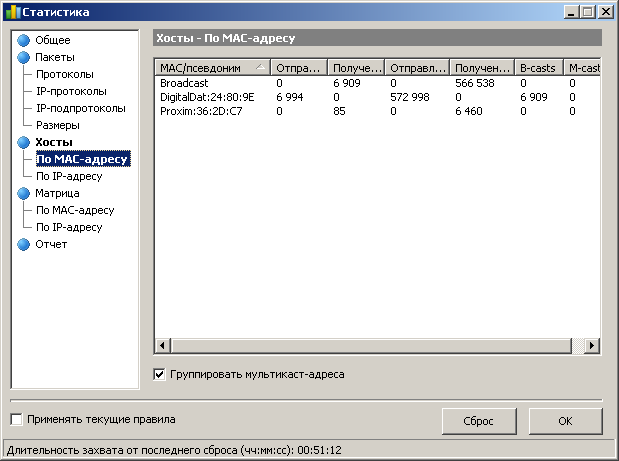Viewport: 619px width, 461px height.
Task: Sort by first Получе... column header
Action: coord(356,68)
